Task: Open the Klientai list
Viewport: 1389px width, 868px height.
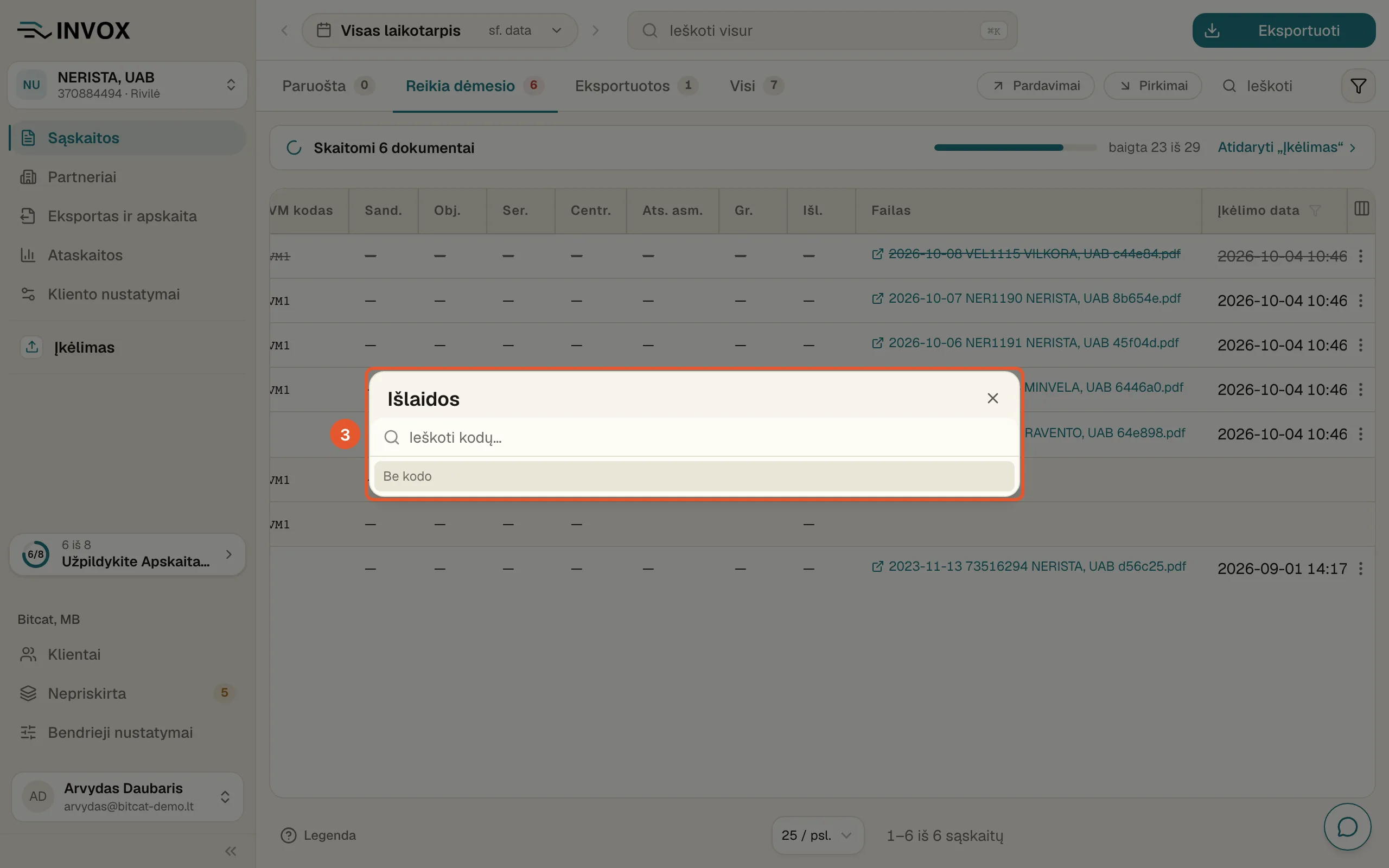Action: (x=128, y=654)
